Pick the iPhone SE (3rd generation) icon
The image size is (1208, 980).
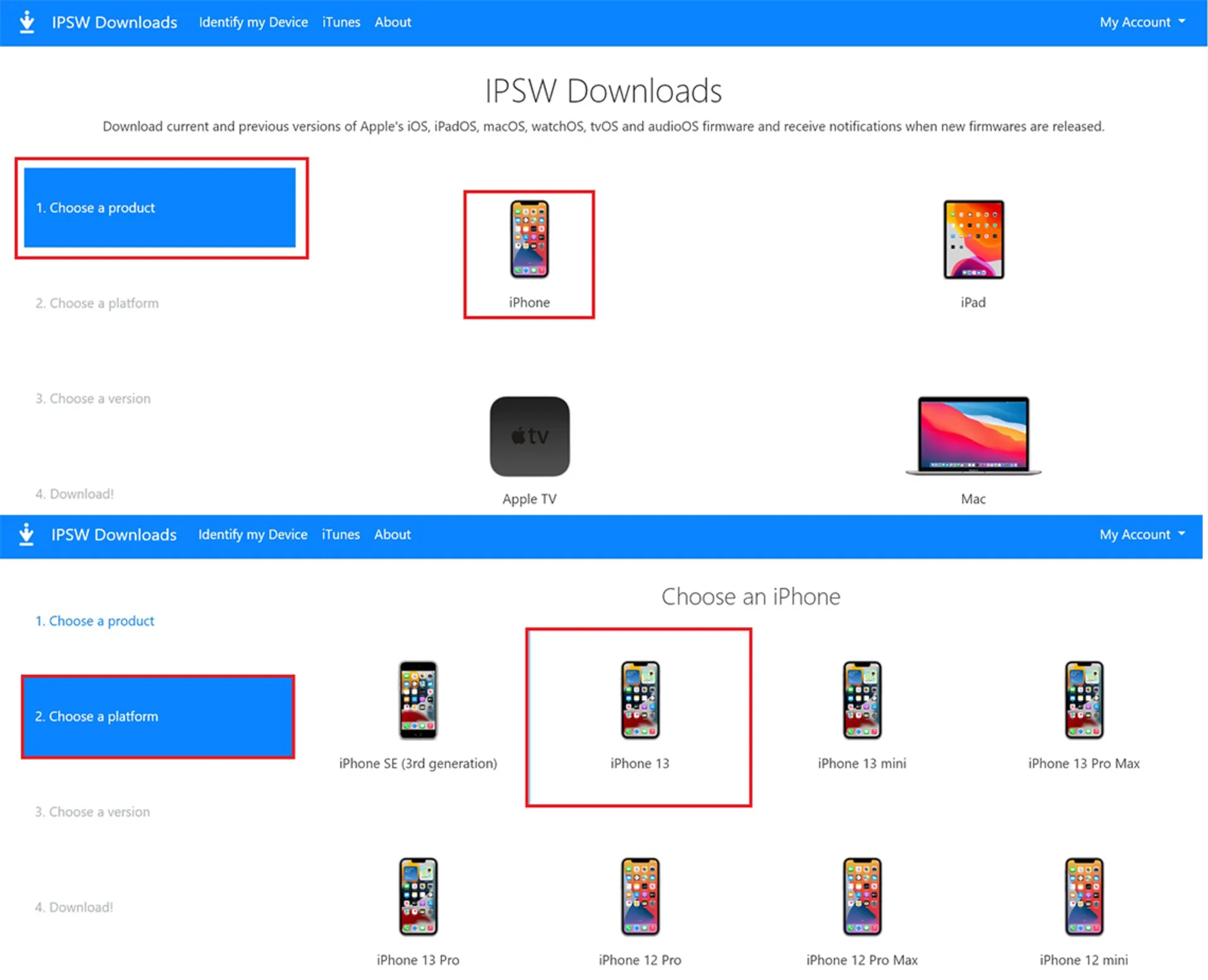[x=418, y=700]
